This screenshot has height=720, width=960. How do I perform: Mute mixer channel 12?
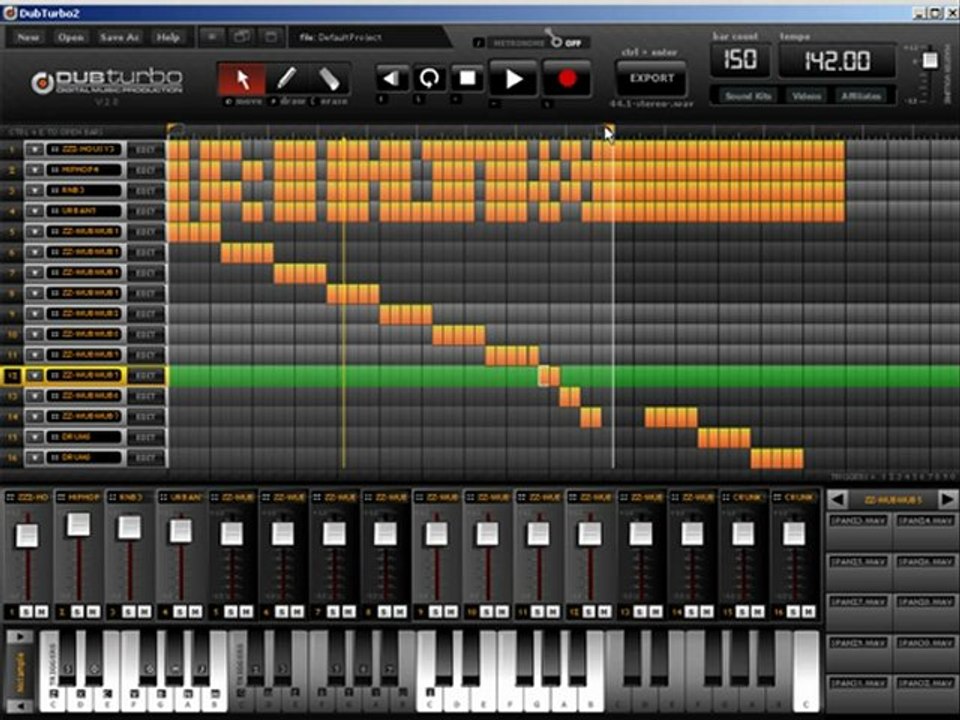point(604,612)
